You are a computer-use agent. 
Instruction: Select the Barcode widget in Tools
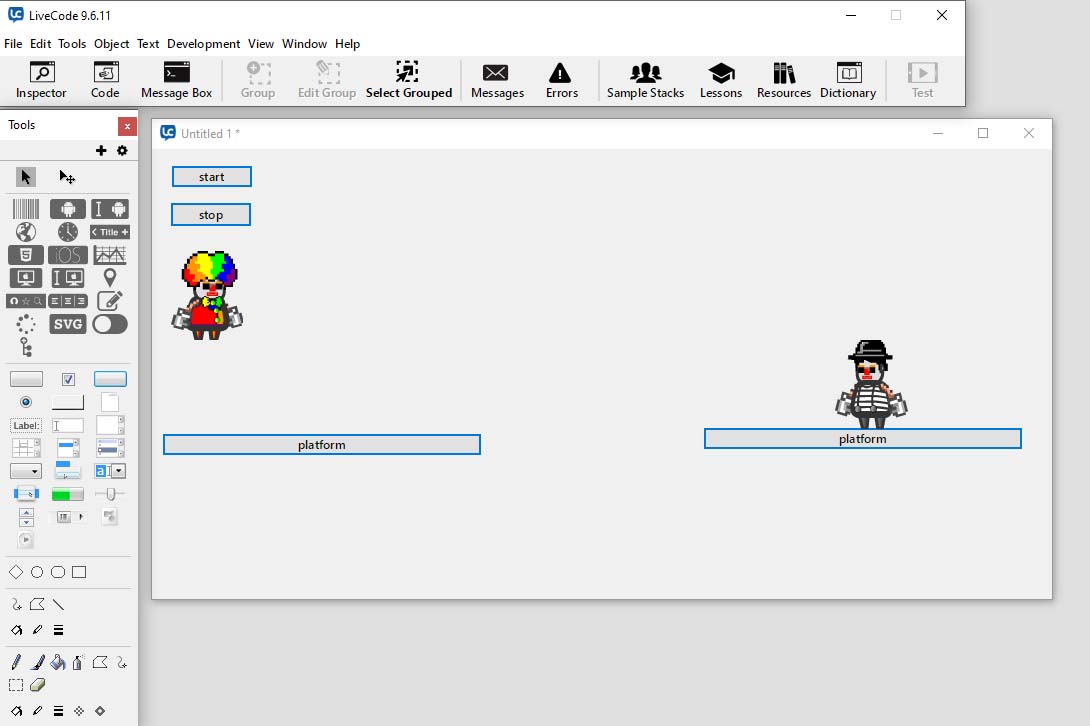coord(26,209)
